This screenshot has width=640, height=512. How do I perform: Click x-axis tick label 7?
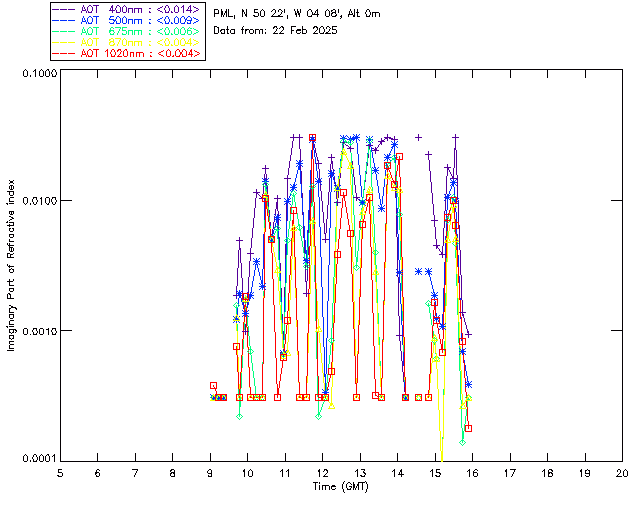(x=135, y=473)
